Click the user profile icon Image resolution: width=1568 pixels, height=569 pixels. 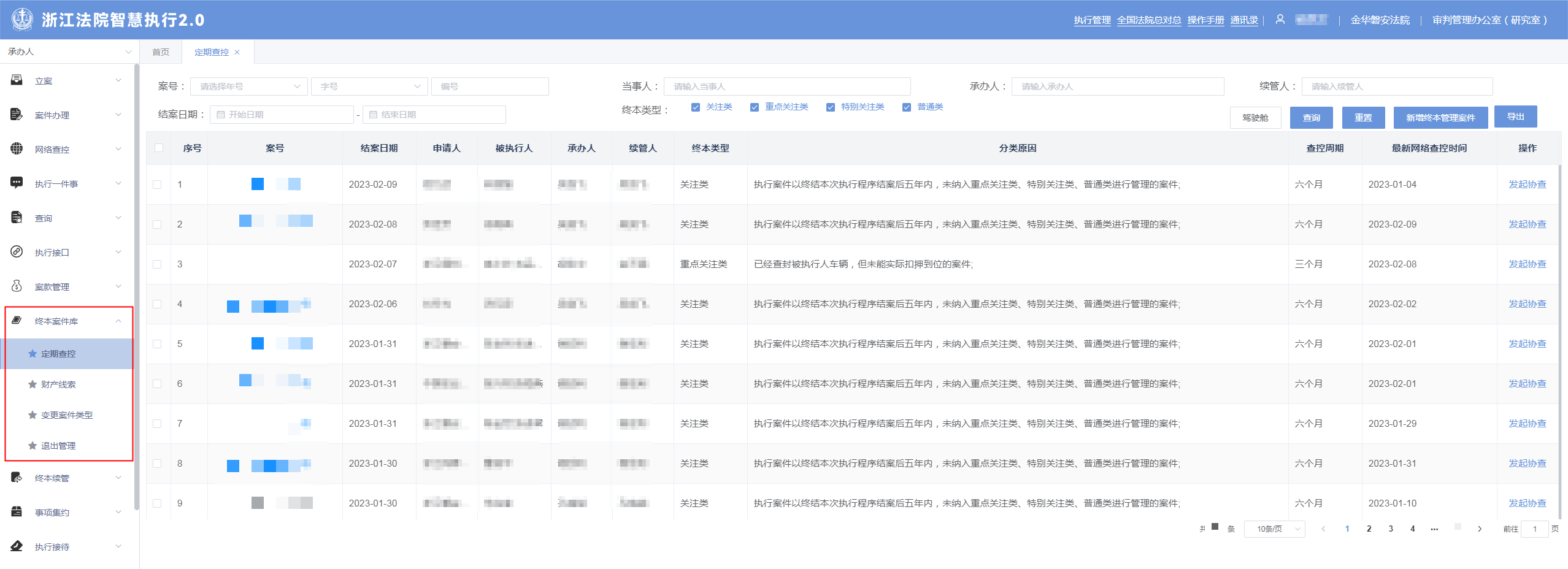[1280, 20]
